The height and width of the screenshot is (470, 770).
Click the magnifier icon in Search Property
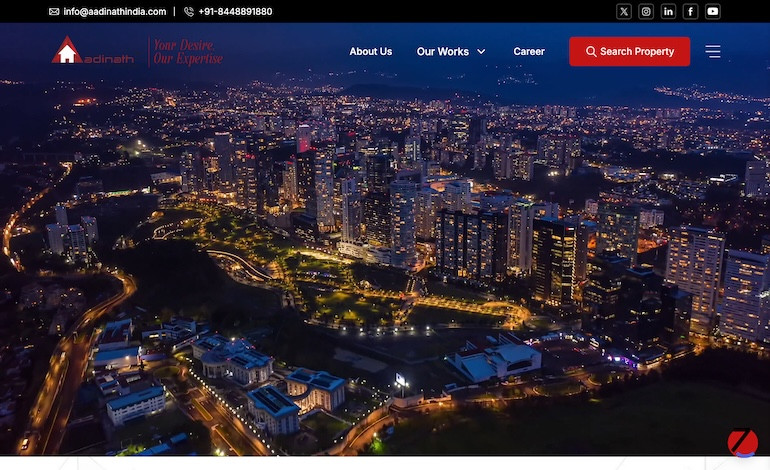click(591, 51)
